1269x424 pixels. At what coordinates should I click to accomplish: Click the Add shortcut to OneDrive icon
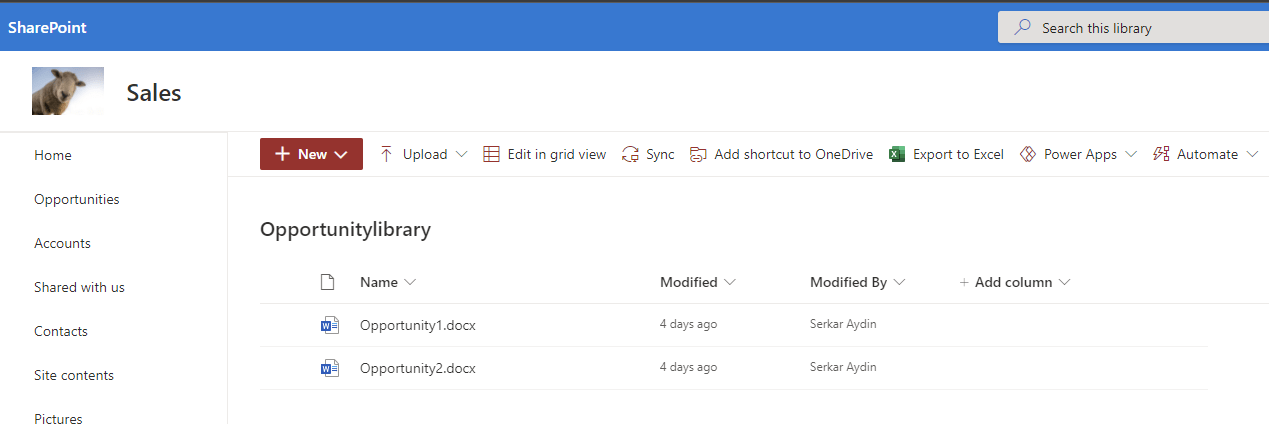pos(698,154)
